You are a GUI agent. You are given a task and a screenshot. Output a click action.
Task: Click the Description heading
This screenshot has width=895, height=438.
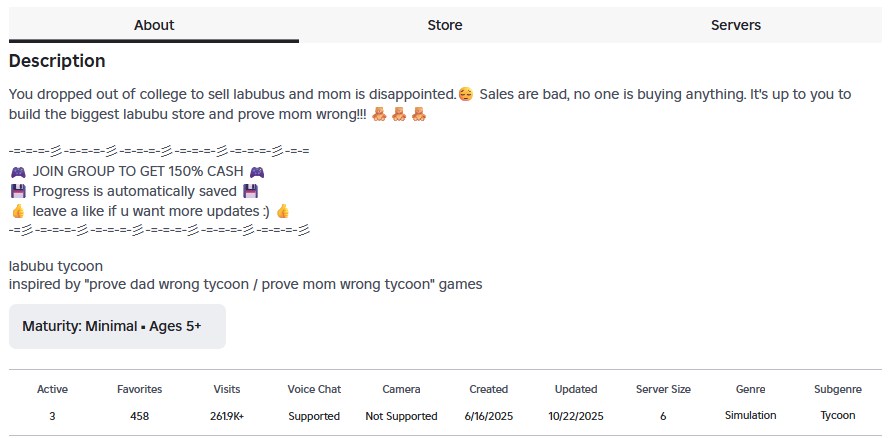click(x=57, y=61)
